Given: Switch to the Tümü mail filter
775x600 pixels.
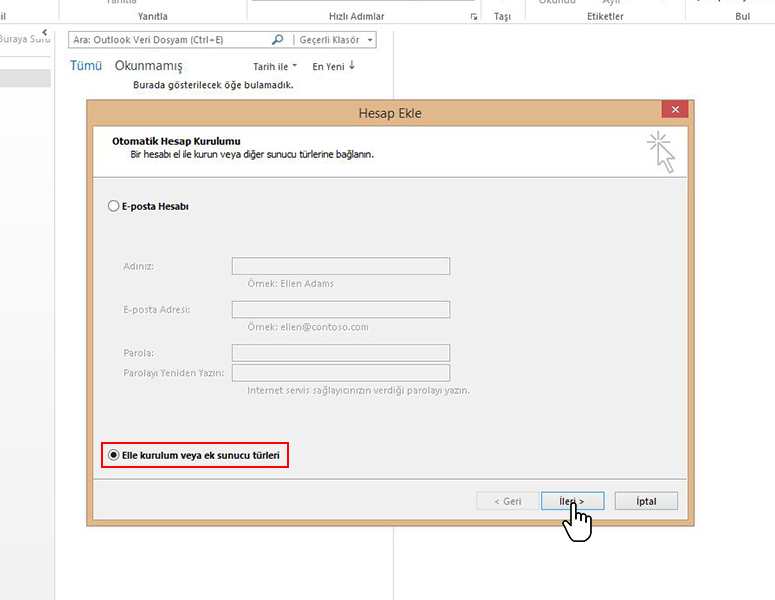Looking at the screenshot, I should [86, 66].
